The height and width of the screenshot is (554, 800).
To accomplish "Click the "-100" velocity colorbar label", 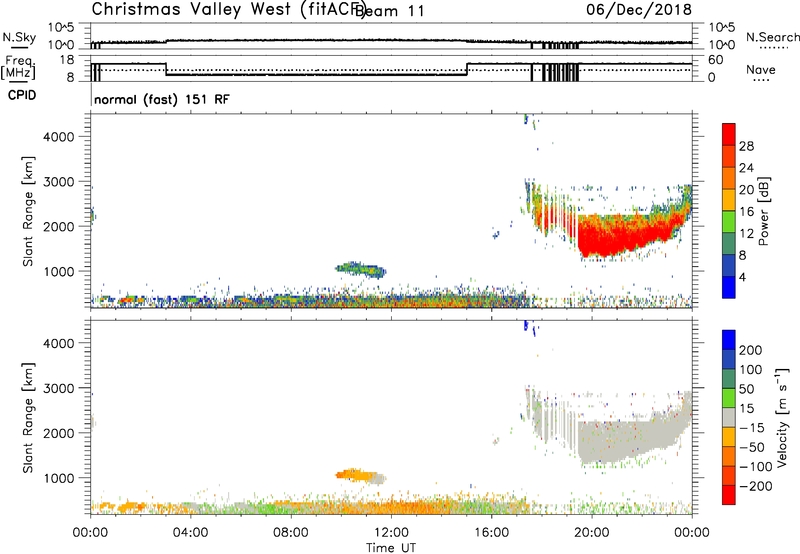I will 756,467.
